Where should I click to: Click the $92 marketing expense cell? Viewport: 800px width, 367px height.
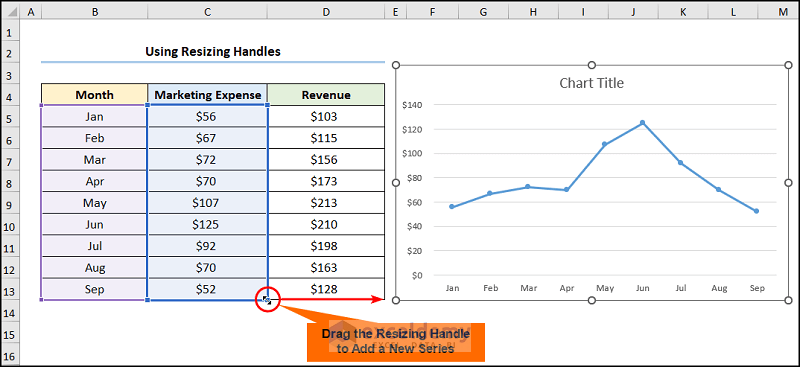coord(208,246)
